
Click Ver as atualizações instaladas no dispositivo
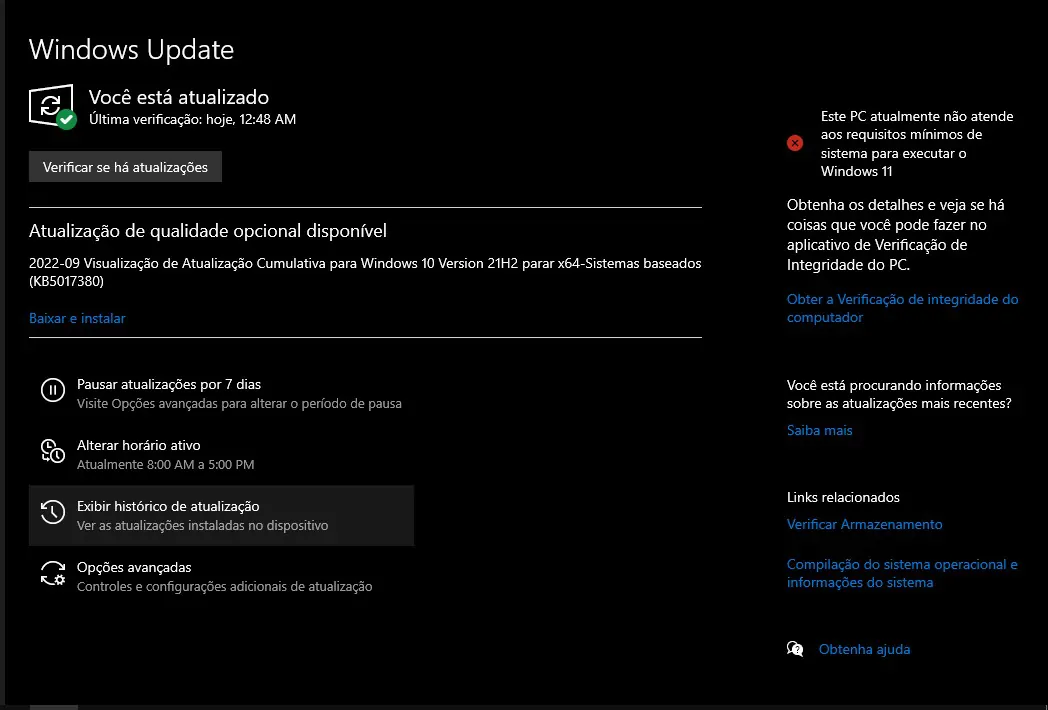(203, 525)
